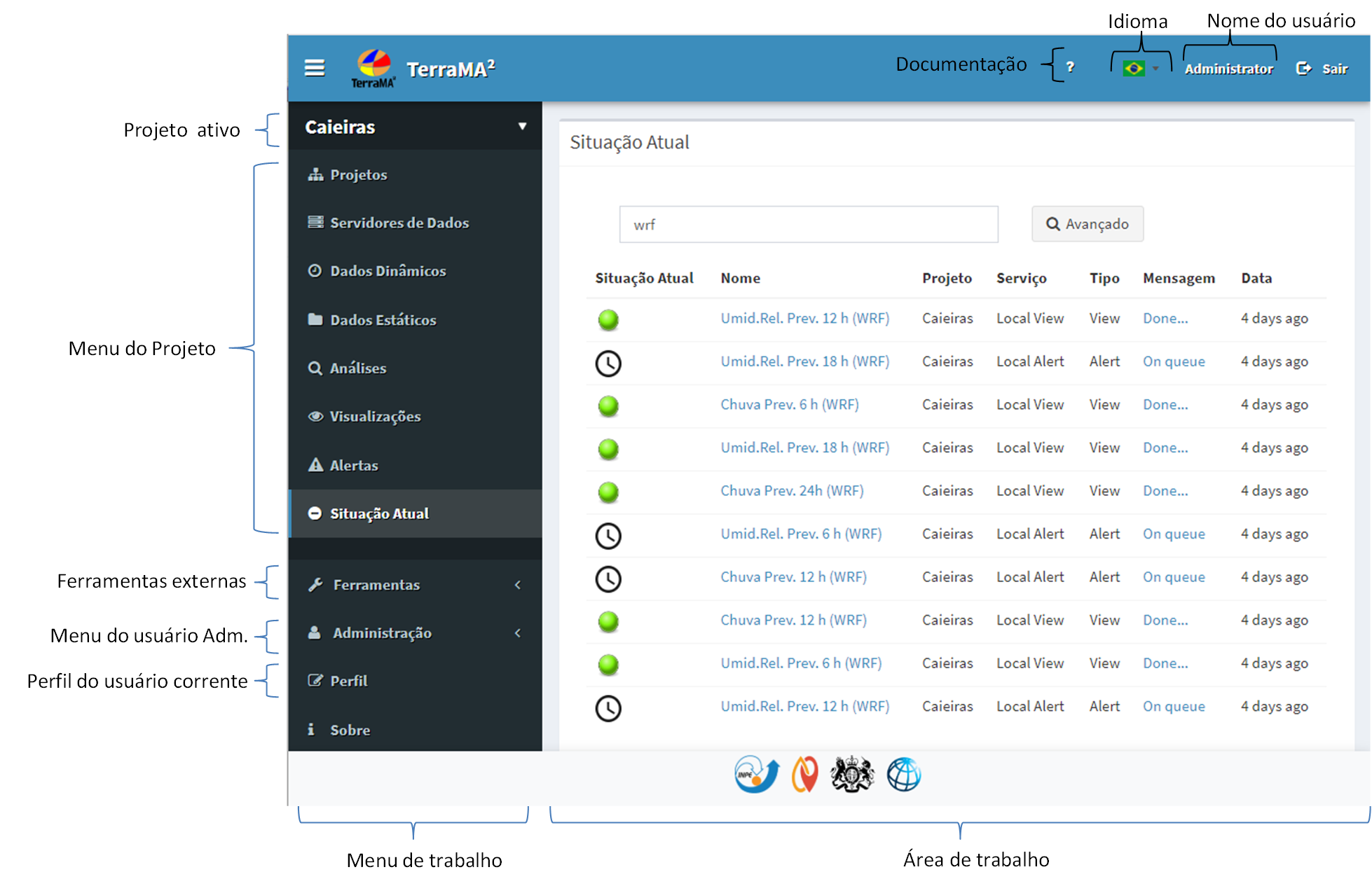
Task: Open Chuva Prev. 24h (WRF) link
Action: [792, 491]
